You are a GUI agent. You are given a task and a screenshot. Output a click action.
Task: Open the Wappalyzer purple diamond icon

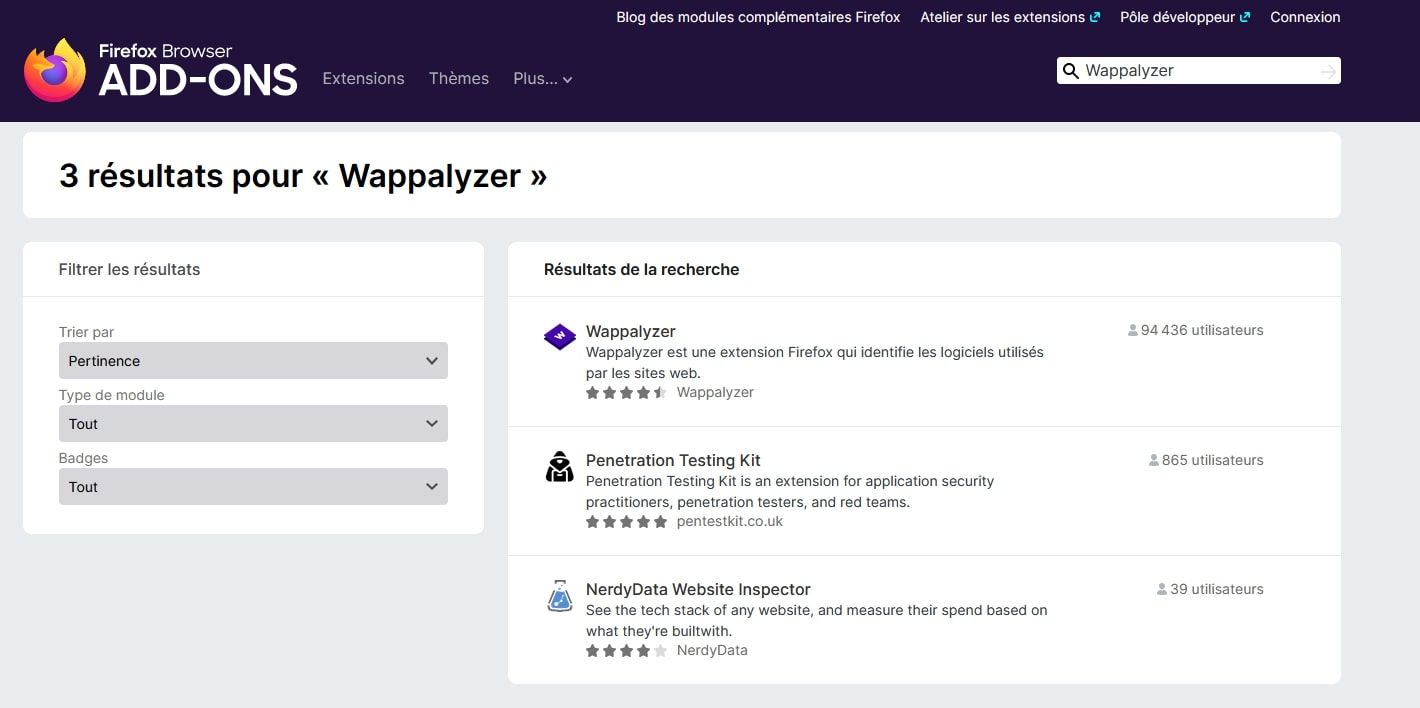560,337
